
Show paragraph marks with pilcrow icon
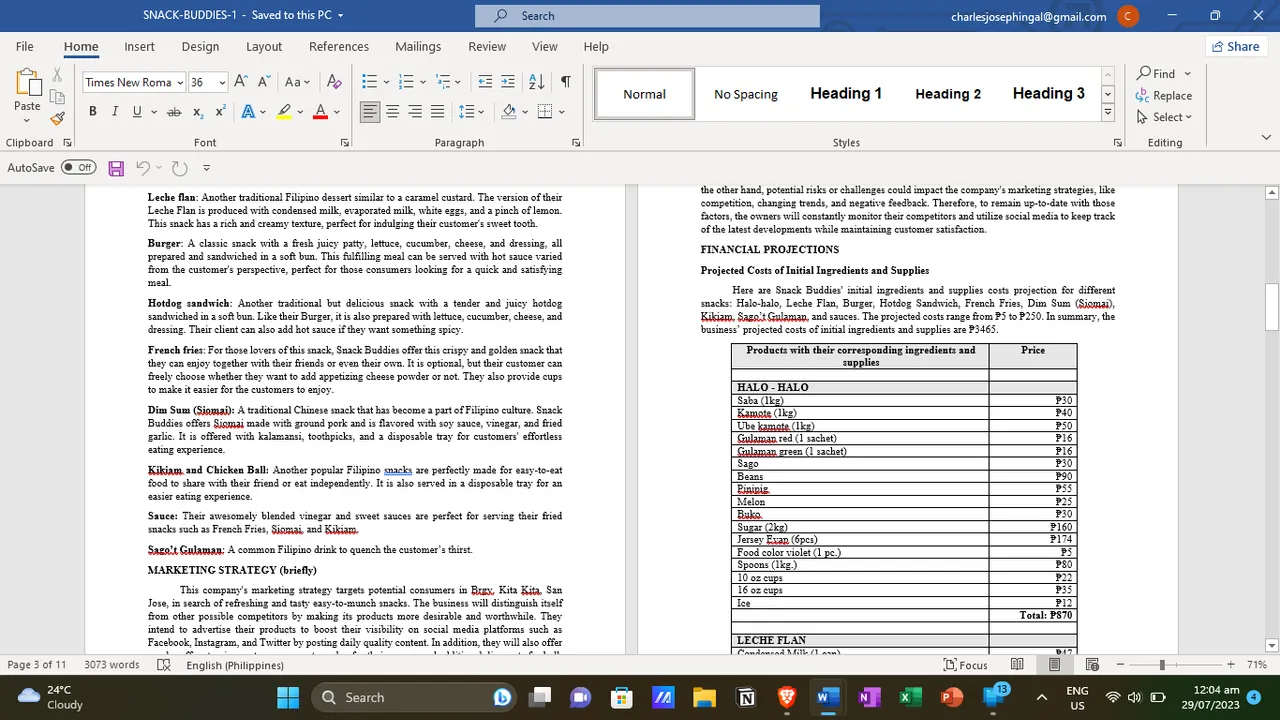(x=565, y=82)
